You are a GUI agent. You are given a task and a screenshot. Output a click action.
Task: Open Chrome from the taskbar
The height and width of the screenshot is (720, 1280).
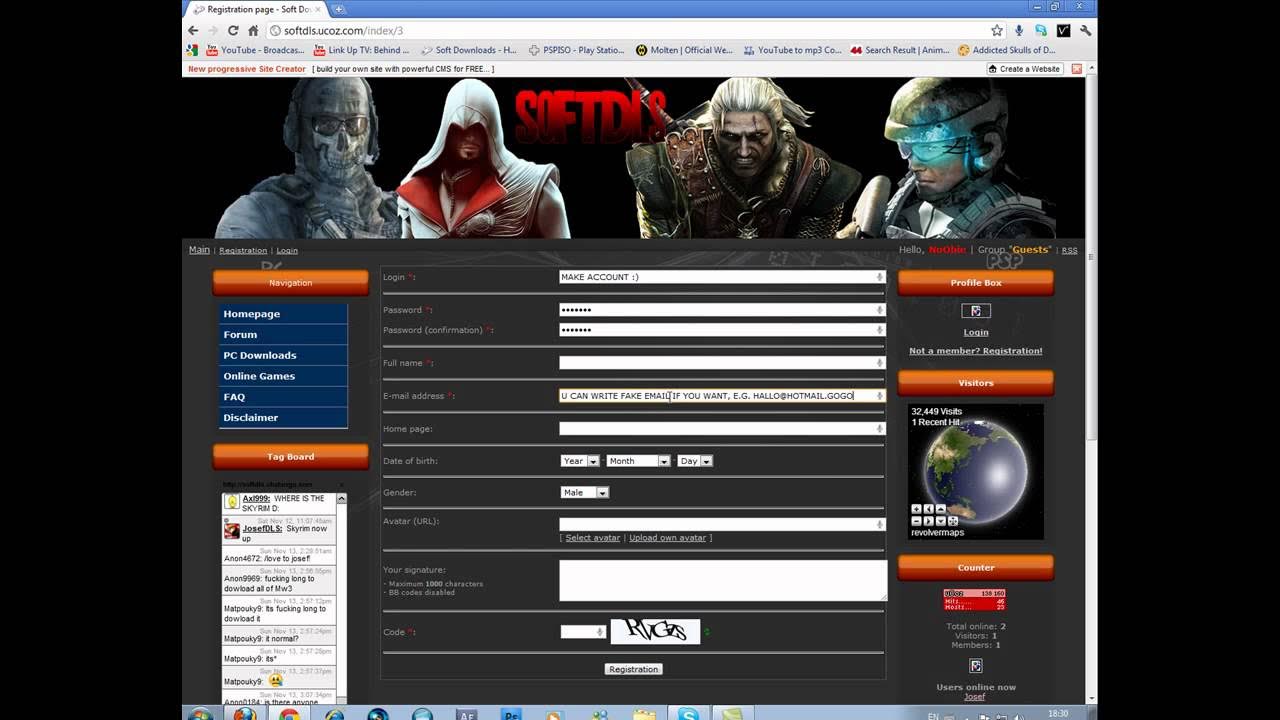290,714
